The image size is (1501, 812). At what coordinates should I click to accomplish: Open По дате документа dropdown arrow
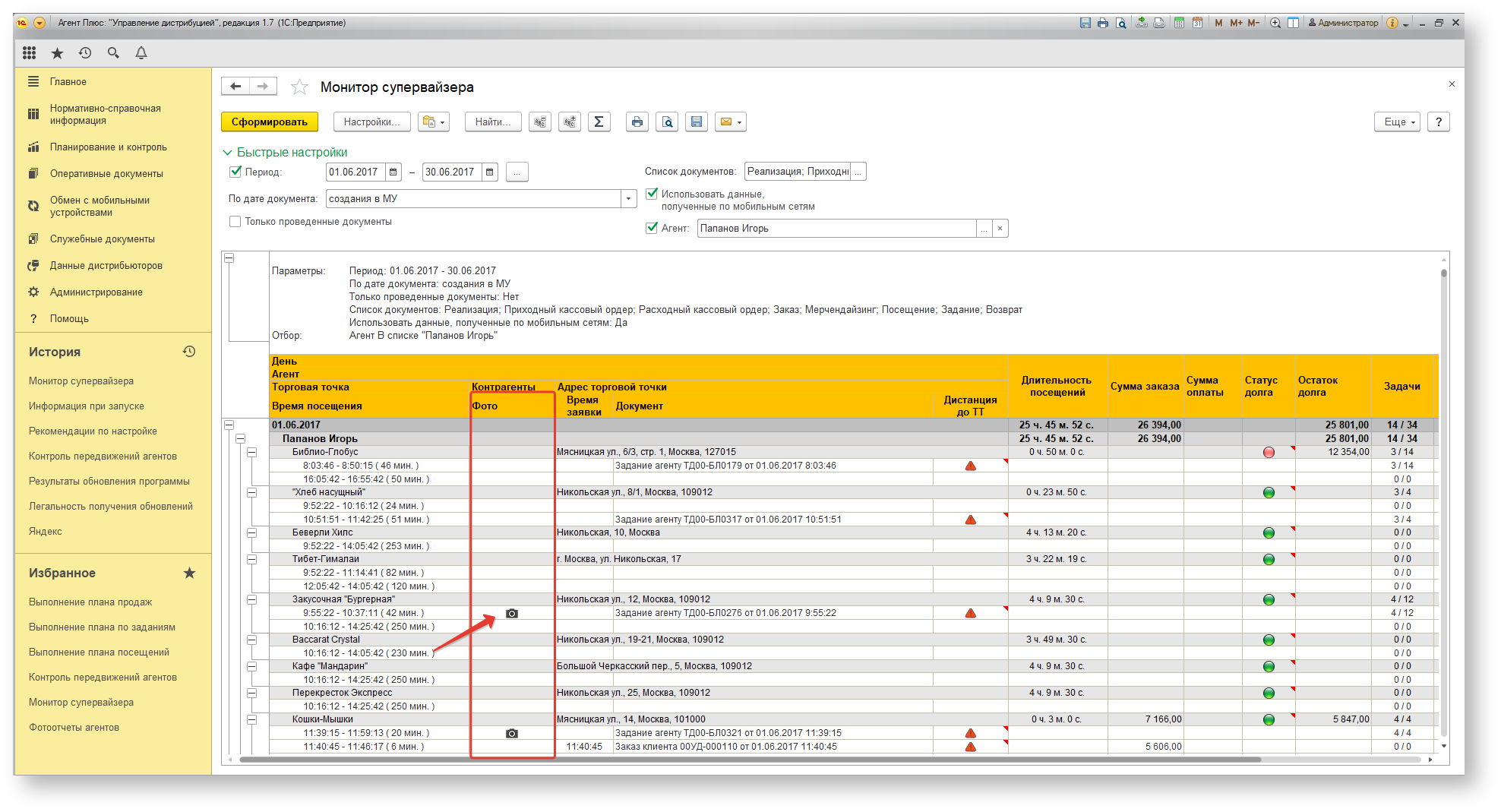[629, 198]
